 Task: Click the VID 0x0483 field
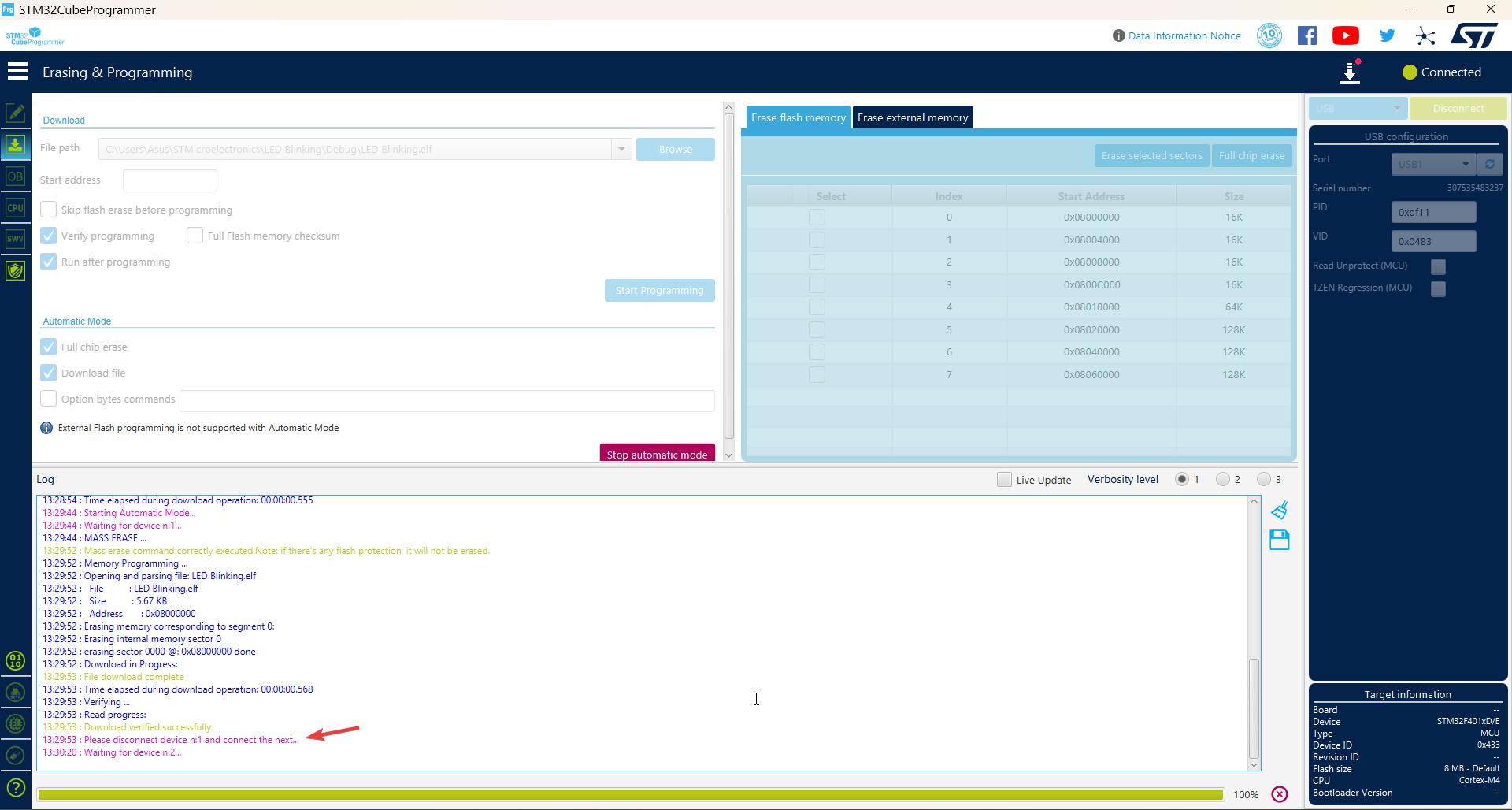pyautogui.click(x=1433, y=241)
